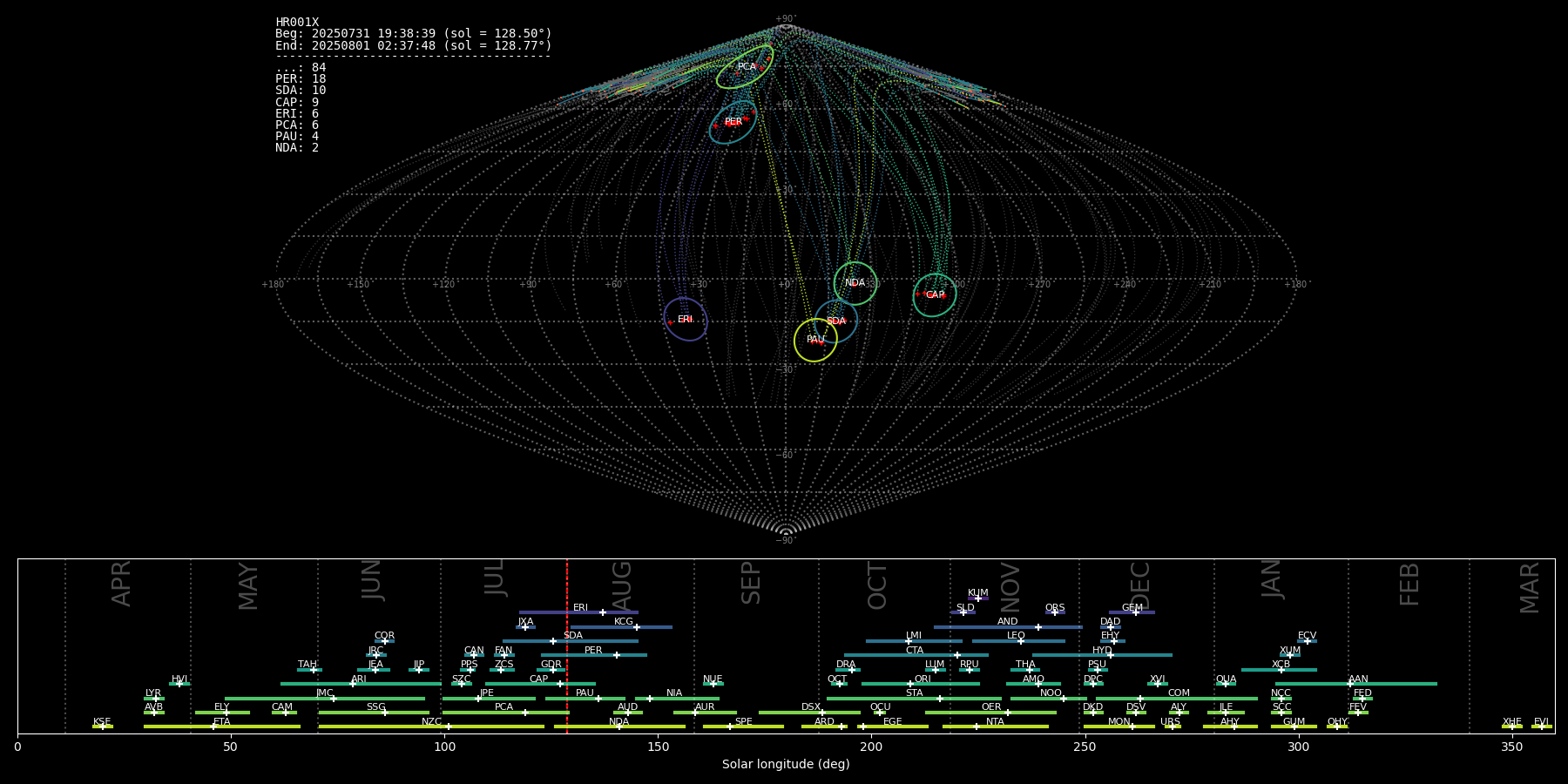Click the AAN shower bar in timeline
Image resolution: width=1568 pixels, height=784 pixels.
click(1356, 684)
